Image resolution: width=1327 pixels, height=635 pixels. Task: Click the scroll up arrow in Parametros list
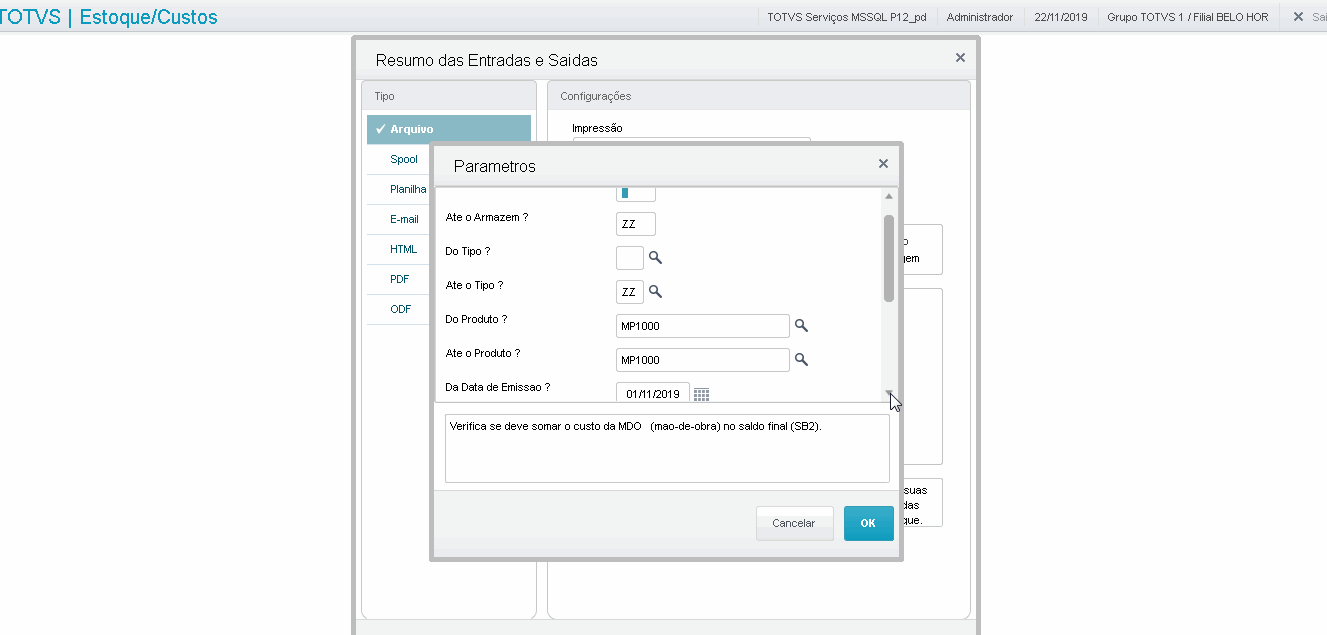pos(889,196)
